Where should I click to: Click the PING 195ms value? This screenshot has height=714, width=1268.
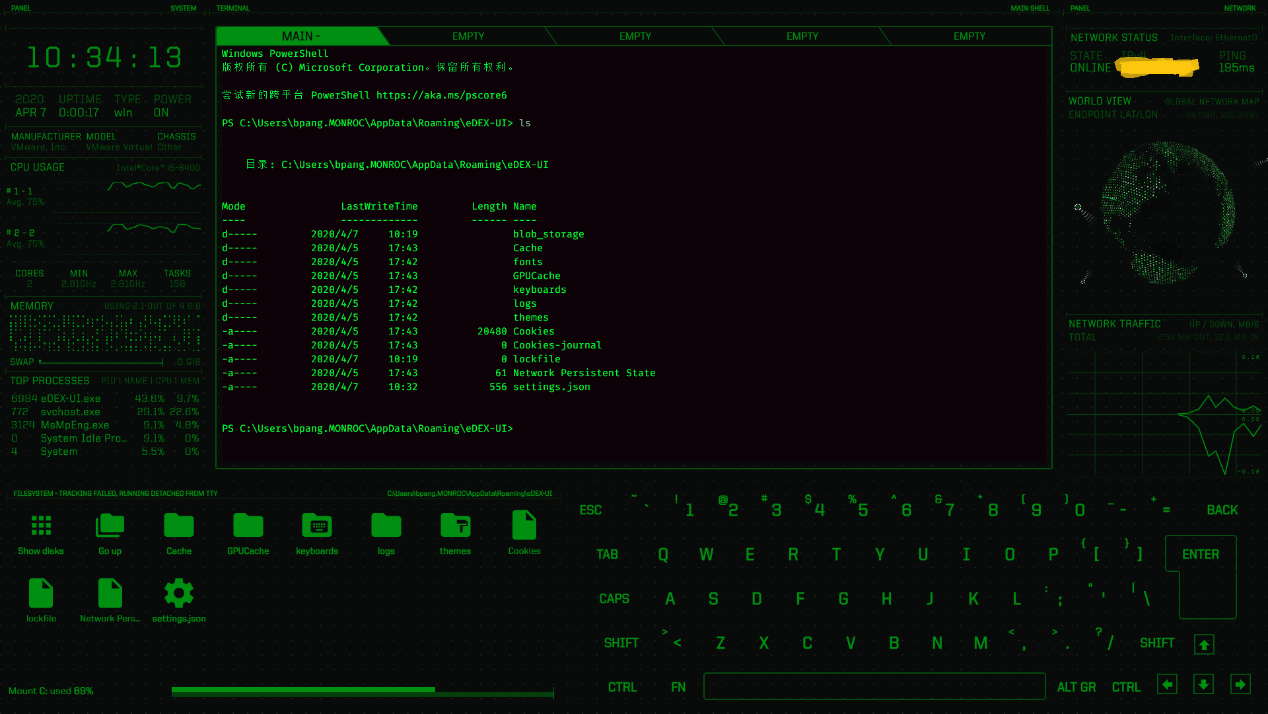[x=1236, y=68]
